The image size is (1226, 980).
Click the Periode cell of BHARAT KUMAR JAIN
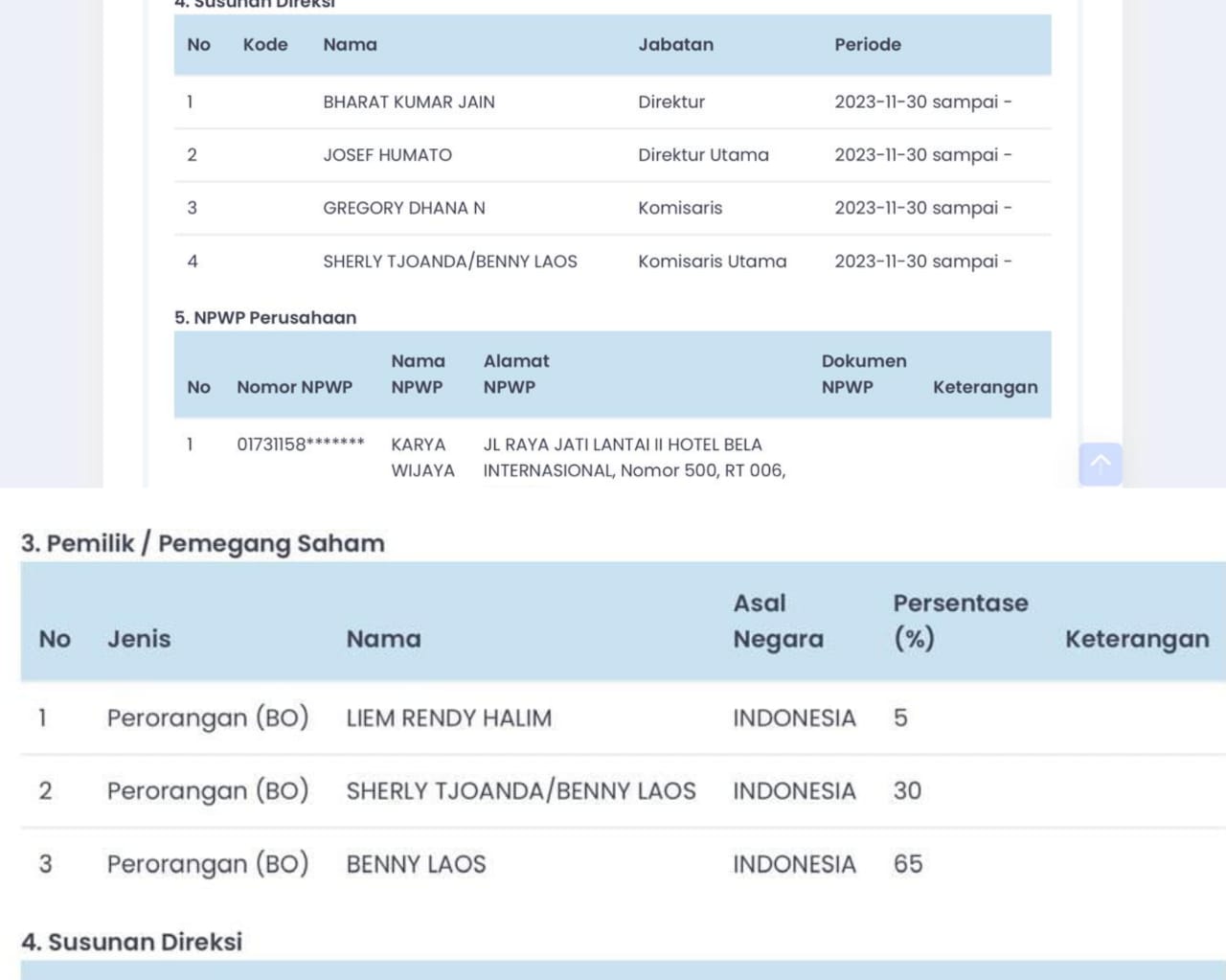click(922, 102)
